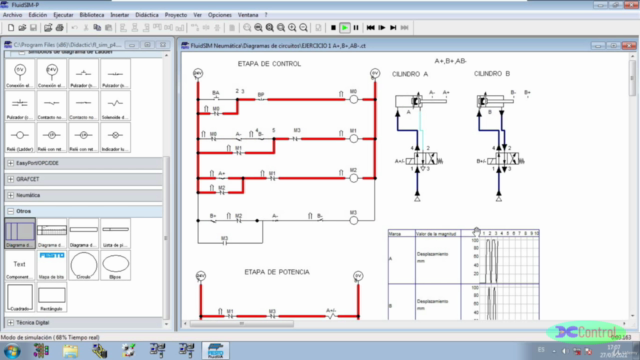Click the zoom out magnifier icon
The height and width of the screenshot is (360, 640).
coord(303,28)
